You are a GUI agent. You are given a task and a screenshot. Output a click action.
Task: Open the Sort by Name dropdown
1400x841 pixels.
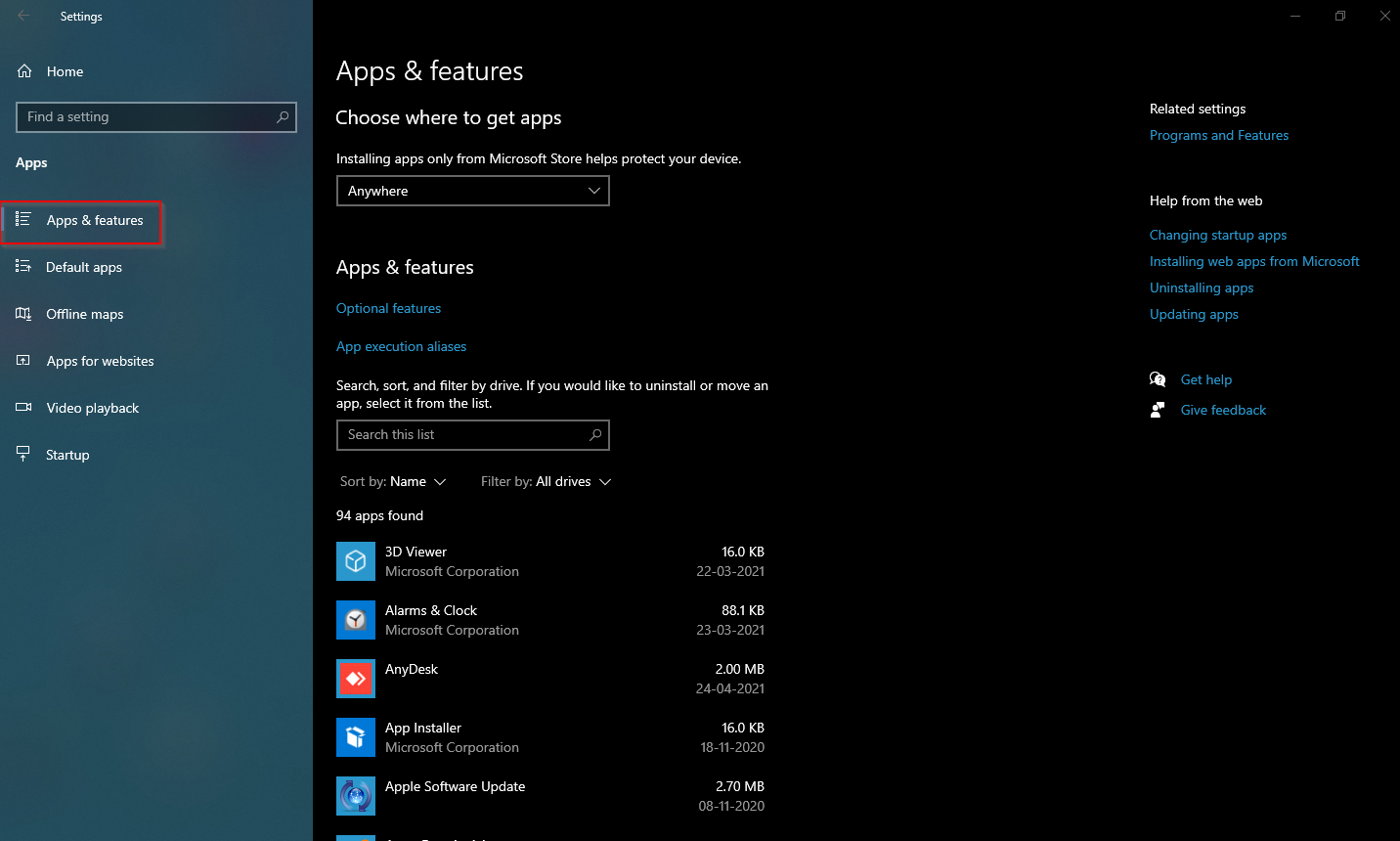coord(393,481)
